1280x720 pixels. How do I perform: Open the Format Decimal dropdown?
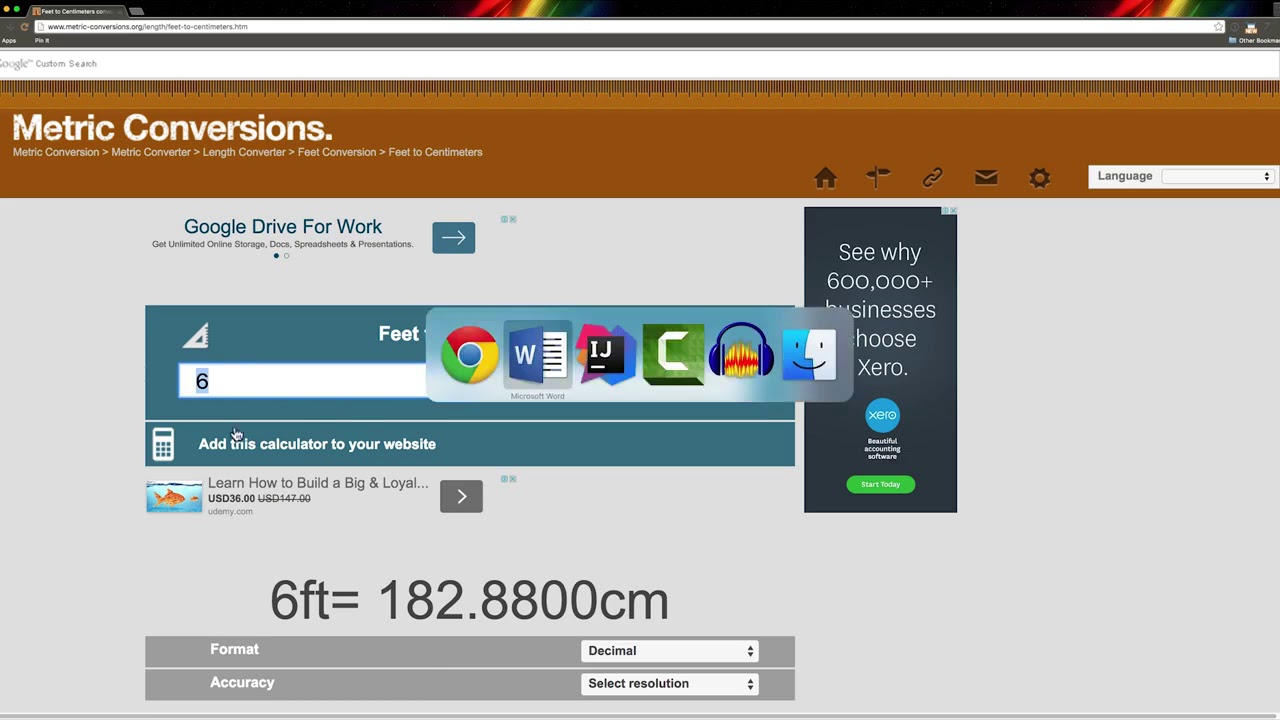[669, 651]
